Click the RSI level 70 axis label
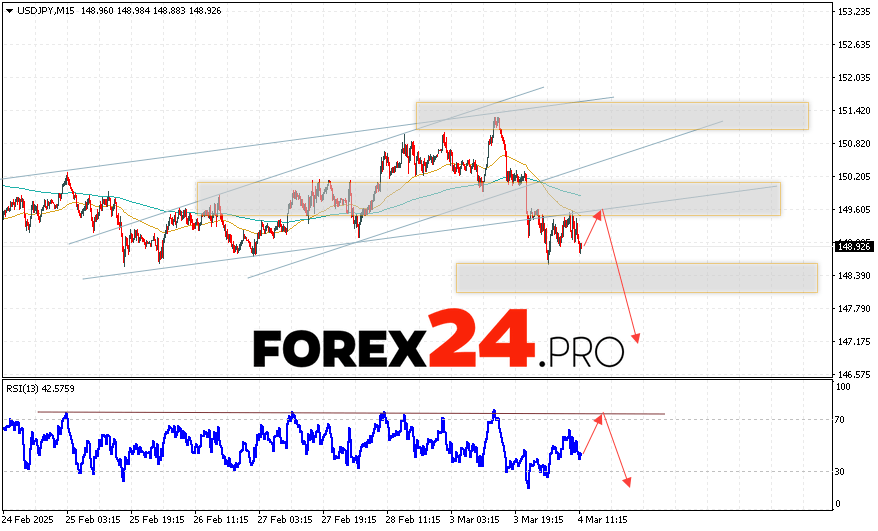The width and height of the screenshot is (878, 531). tap(841, 421)
